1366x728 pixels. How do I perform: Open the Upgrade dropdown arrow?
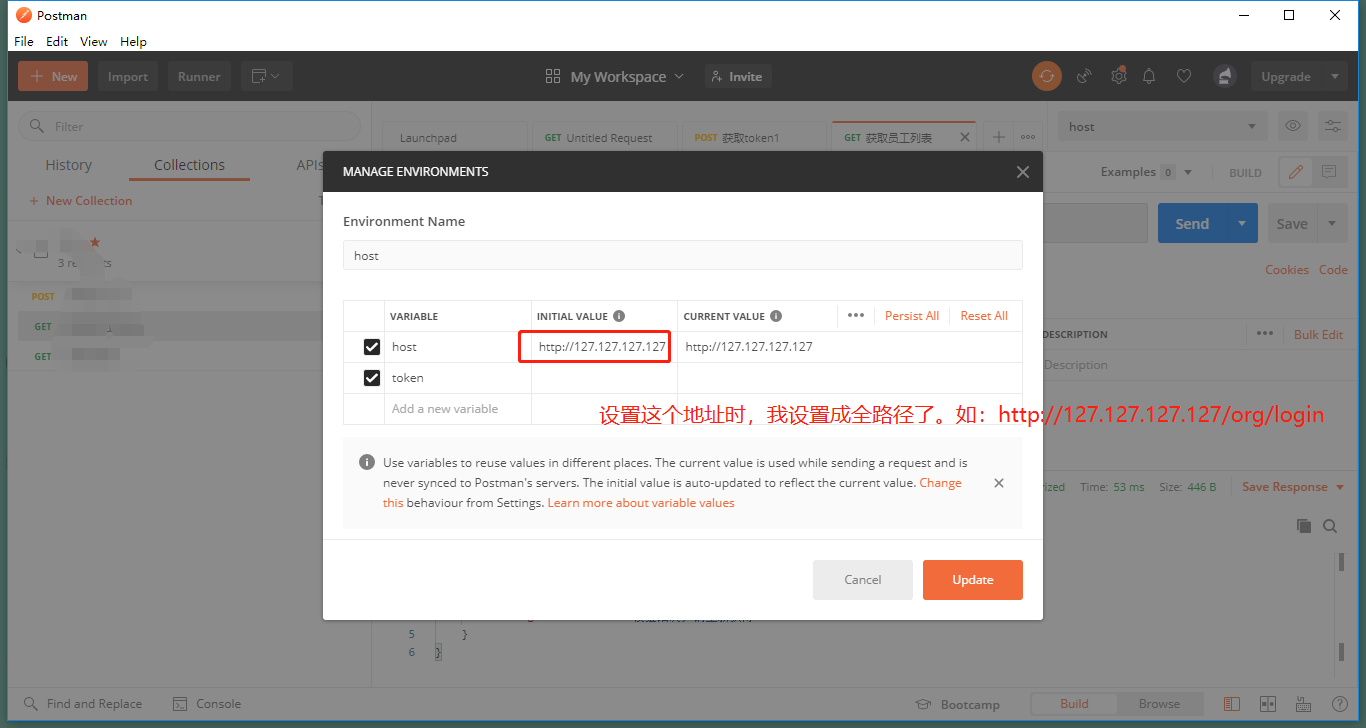1335,76
